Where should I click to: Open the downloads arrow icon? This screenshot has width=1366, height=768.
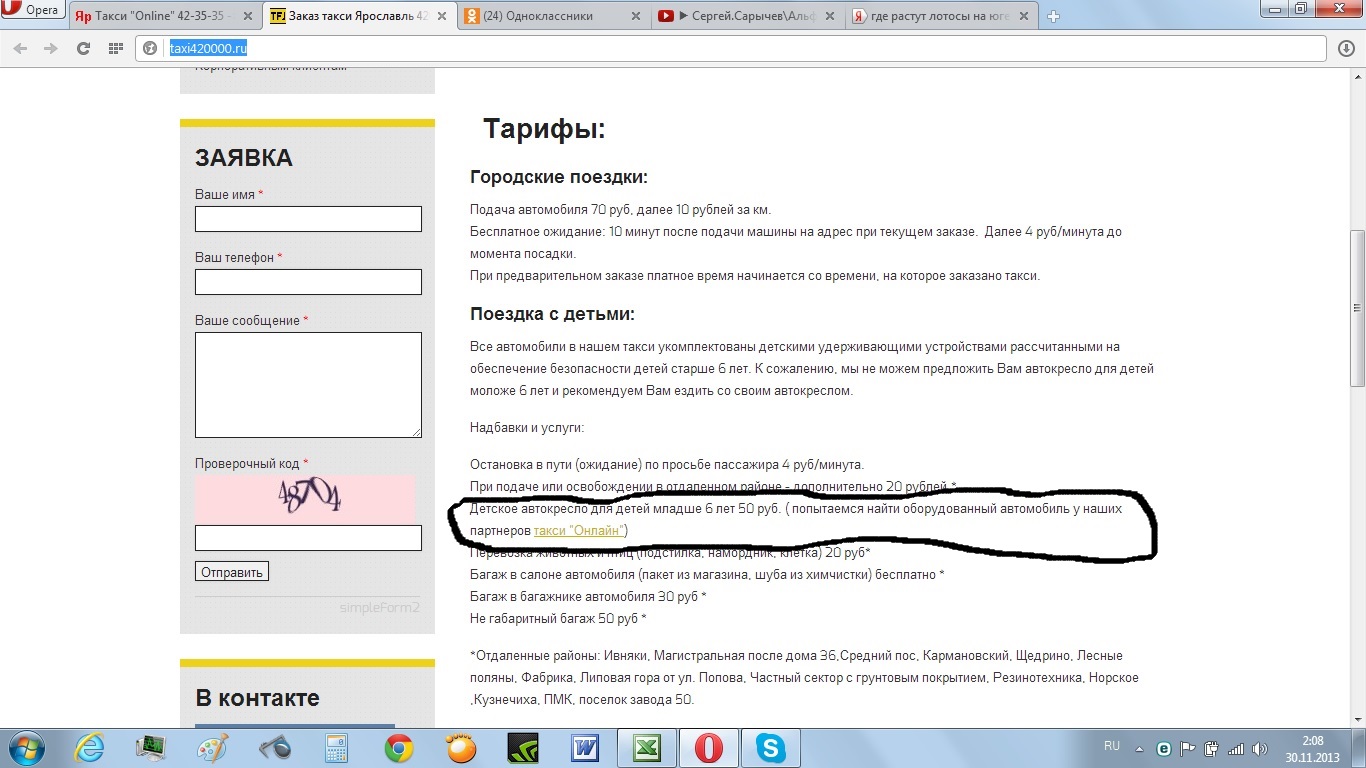point(1346,48)
